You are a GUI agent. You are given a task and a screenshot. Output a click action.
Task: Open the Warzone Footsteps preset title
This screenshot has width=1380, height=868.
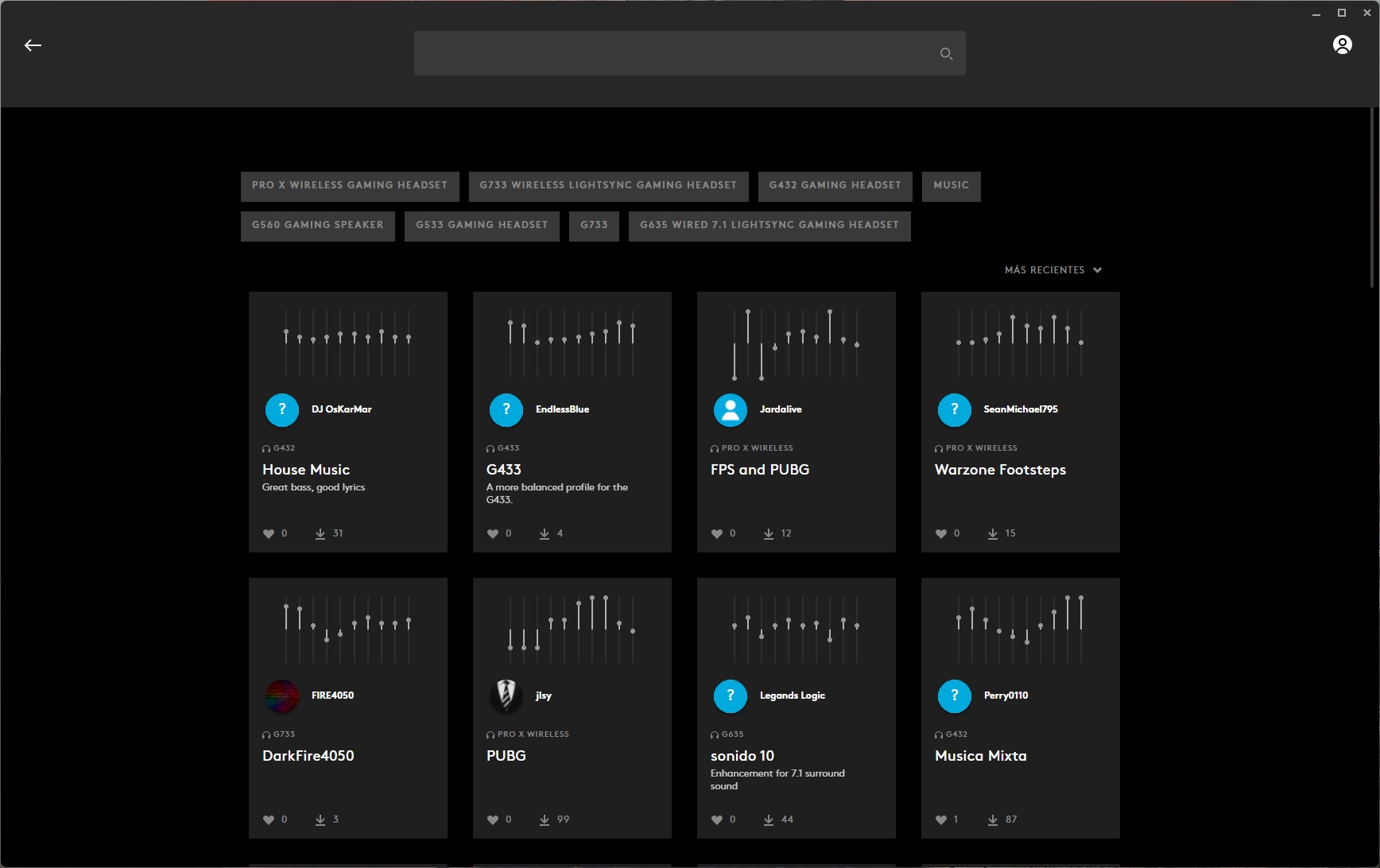(1000, 470)
